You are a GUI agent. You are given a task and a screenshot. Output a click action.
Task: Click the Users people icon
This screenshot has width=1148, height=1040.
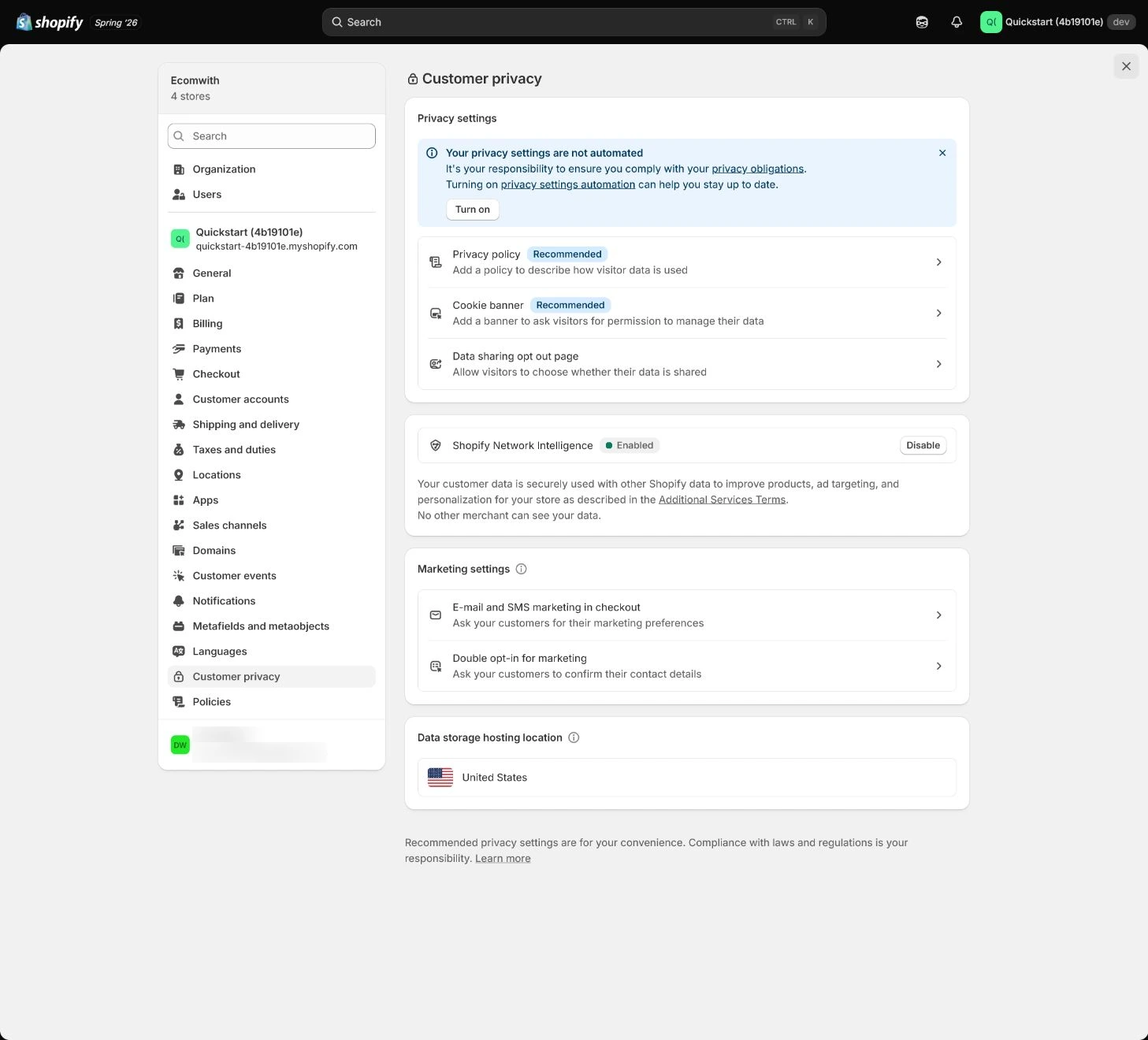pos(179,195)
